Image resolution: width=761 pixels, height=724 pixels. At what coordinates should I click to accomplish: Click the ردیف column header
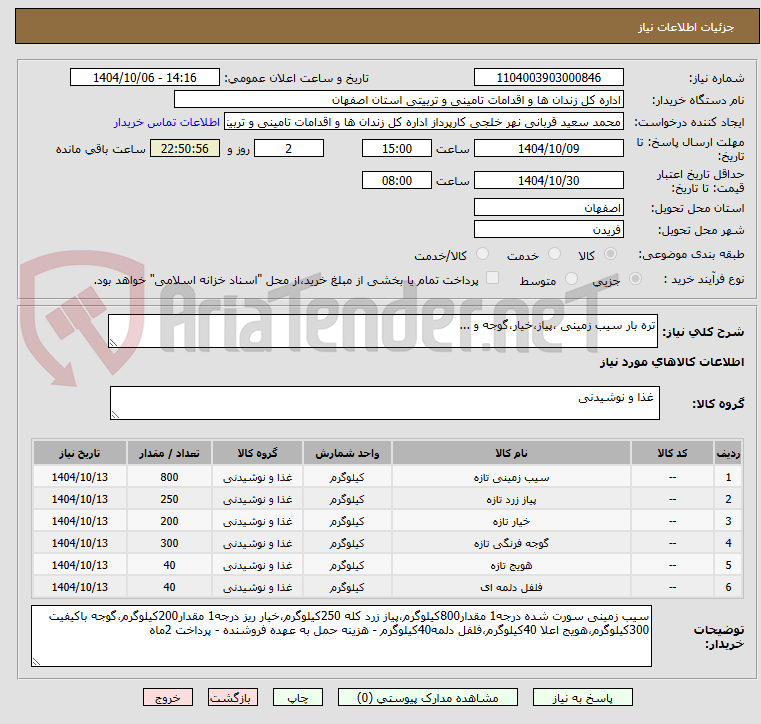click(x=728, y=453)
